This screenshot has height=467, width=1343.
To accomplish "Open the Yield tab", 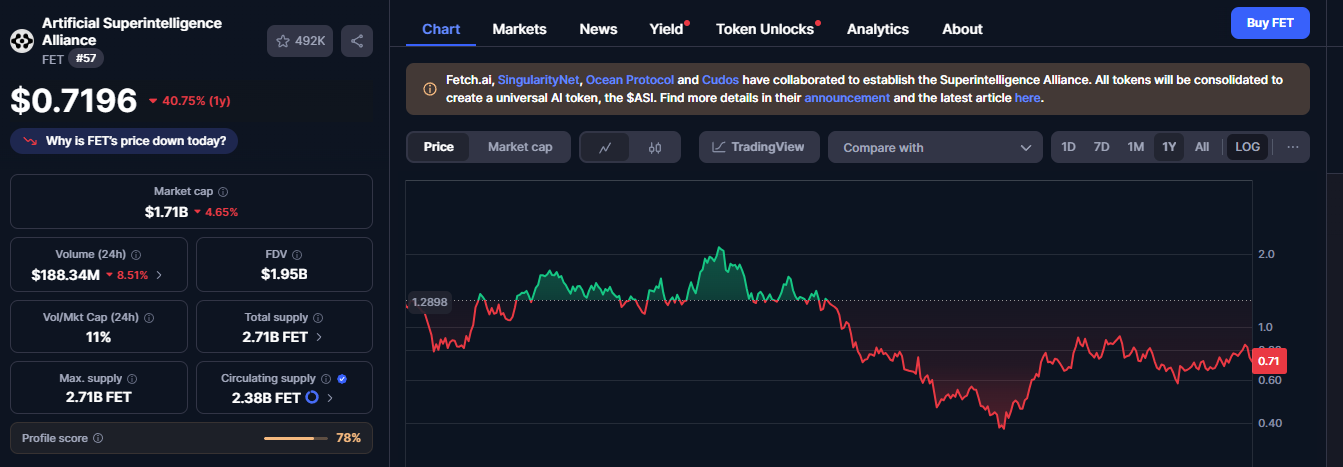I will coord(666,29).
